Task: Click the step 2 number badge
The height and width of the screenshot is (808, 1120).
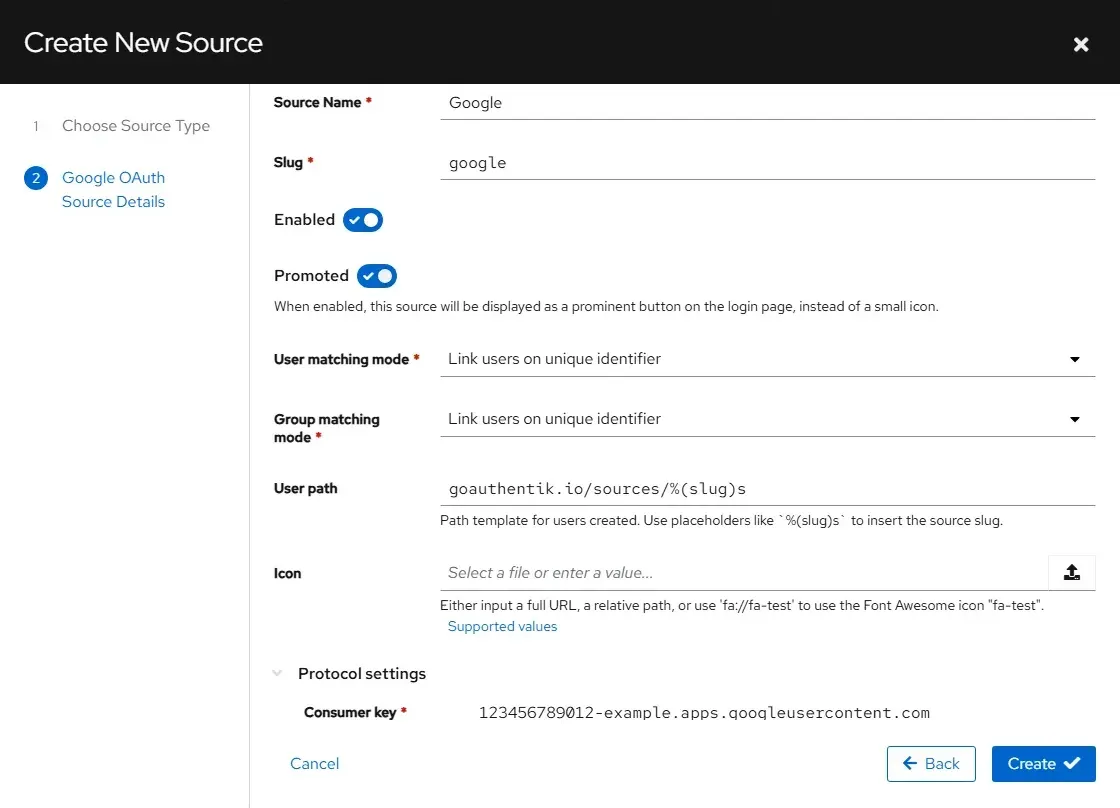Action: pos(36,178)
